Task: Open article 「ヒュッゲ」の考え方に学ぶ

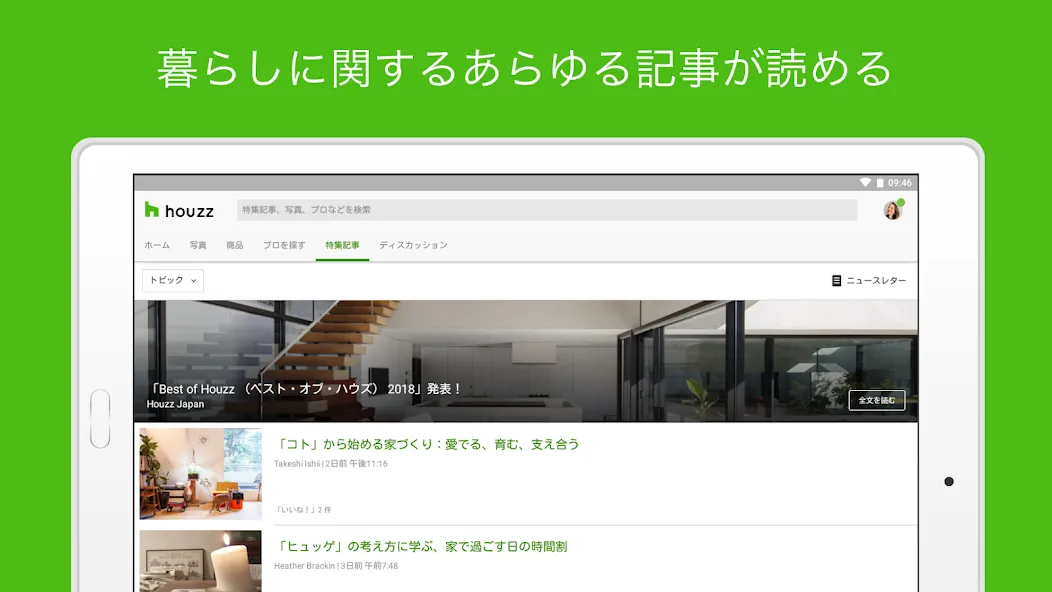Action: pos(421,546)
